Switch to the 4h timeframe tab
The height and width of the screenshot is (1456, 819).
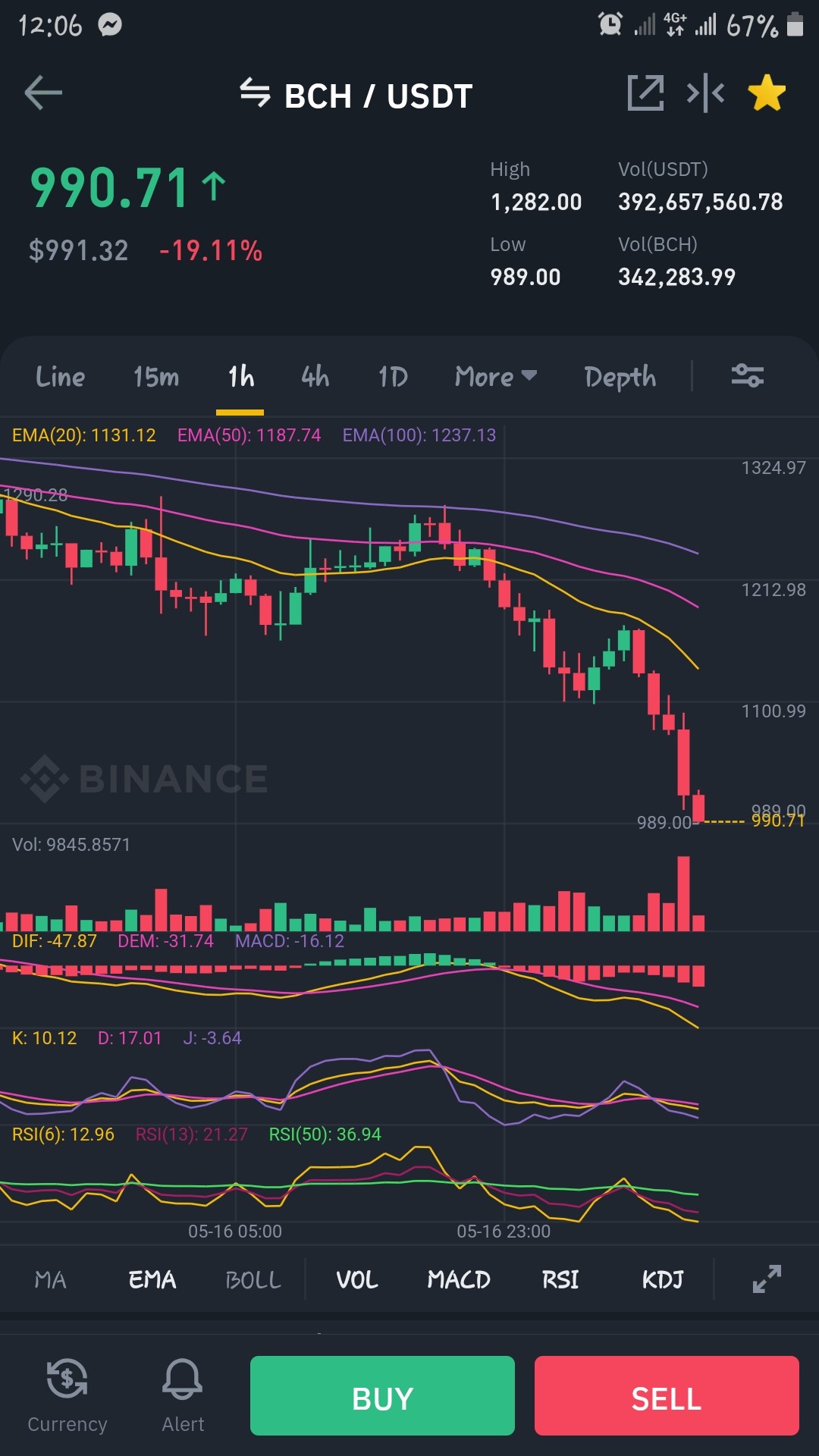coord(315,376)
